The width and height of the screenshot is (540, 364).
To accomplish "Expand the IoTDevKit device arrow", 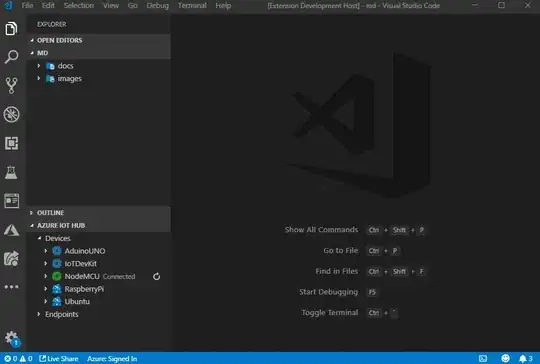I will (x=46, y=263).
